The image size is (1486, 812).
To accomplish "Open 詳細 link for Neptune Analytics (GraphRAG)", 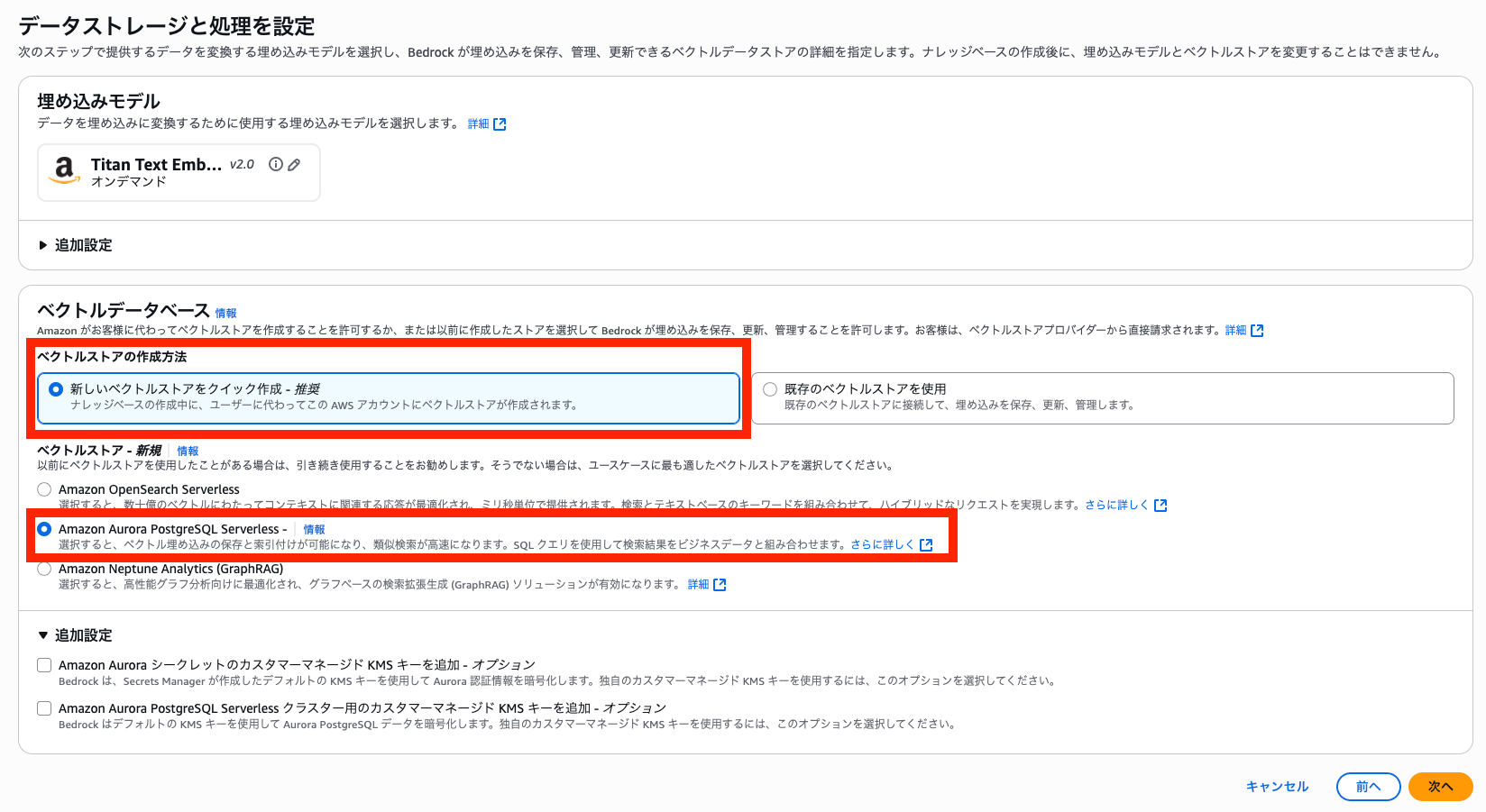I will 698,585.
